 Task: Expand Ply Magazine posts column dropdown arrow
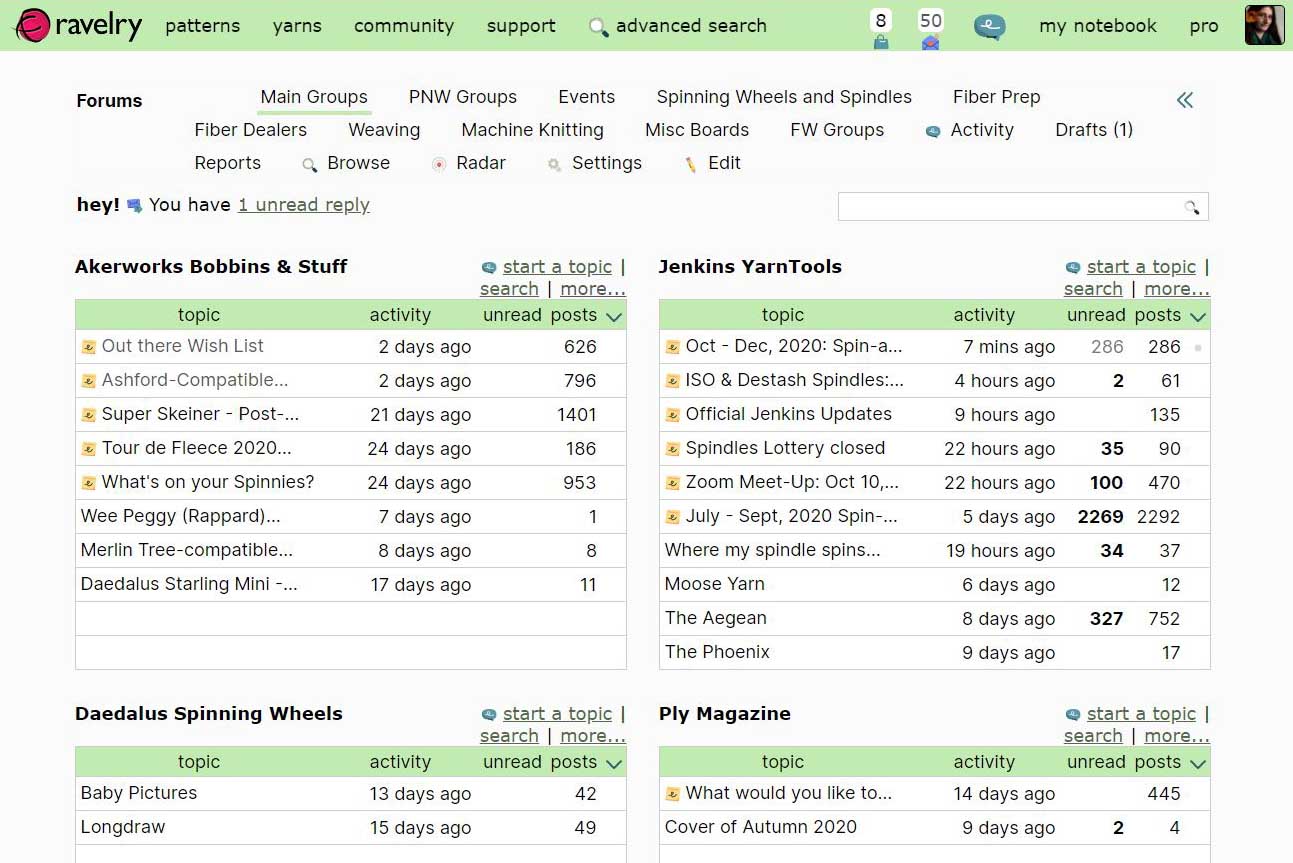coord(1198,763)
